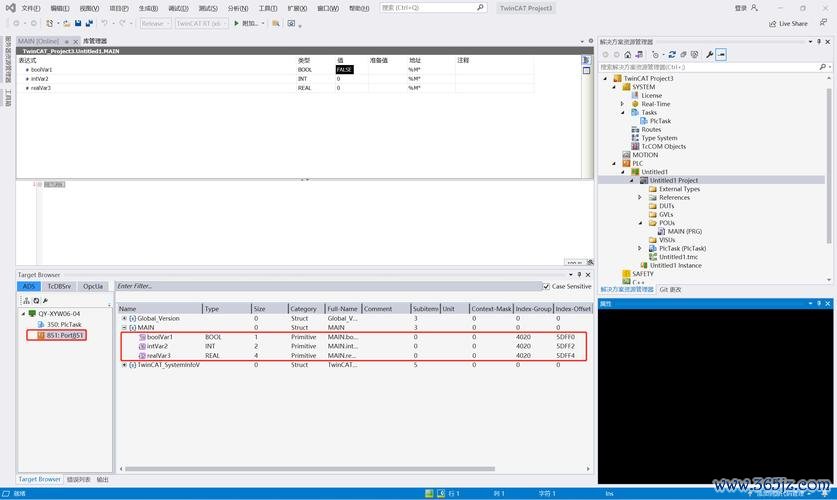
Task: Click the Enter Filter input field
Action: pyautogui.click(x=328, y=287)
